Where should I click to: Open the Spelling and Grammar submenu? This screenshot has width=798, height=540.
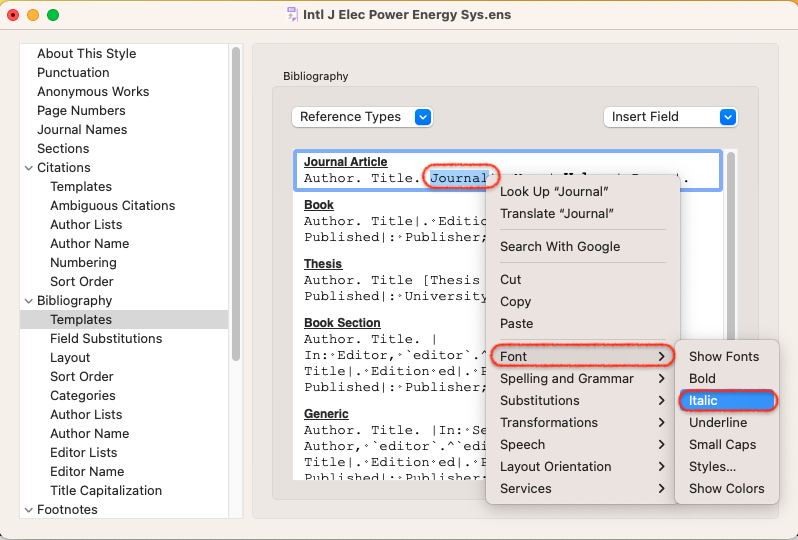(x=583, y=379)
